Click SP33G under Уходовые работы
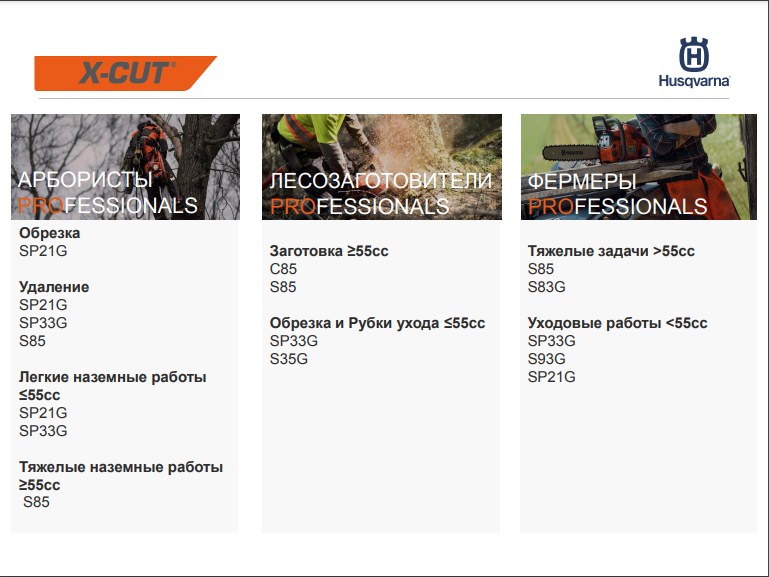 (552, 341)
